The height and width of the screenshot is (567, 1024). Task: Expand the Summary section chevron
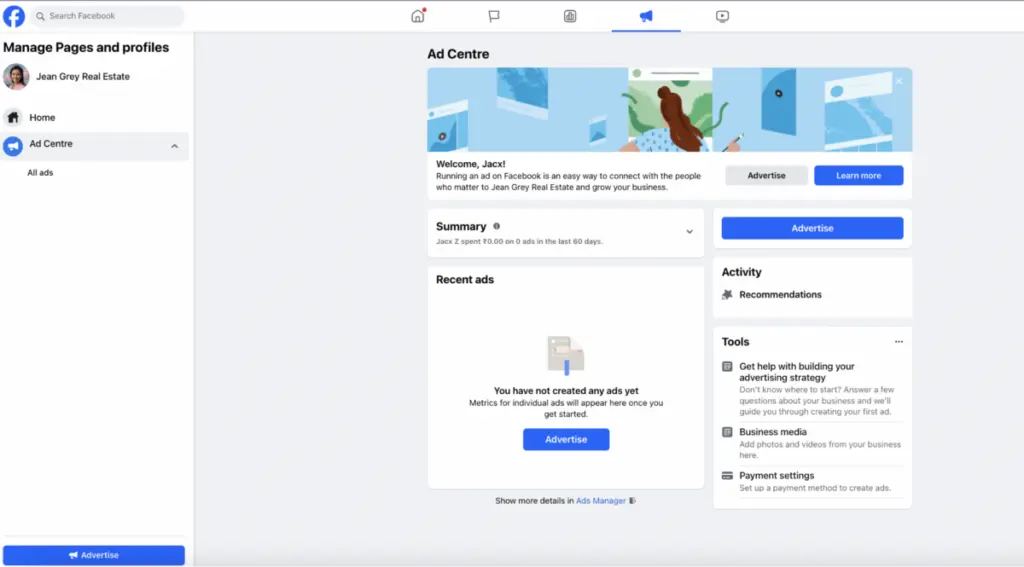[x=689, y=232]
